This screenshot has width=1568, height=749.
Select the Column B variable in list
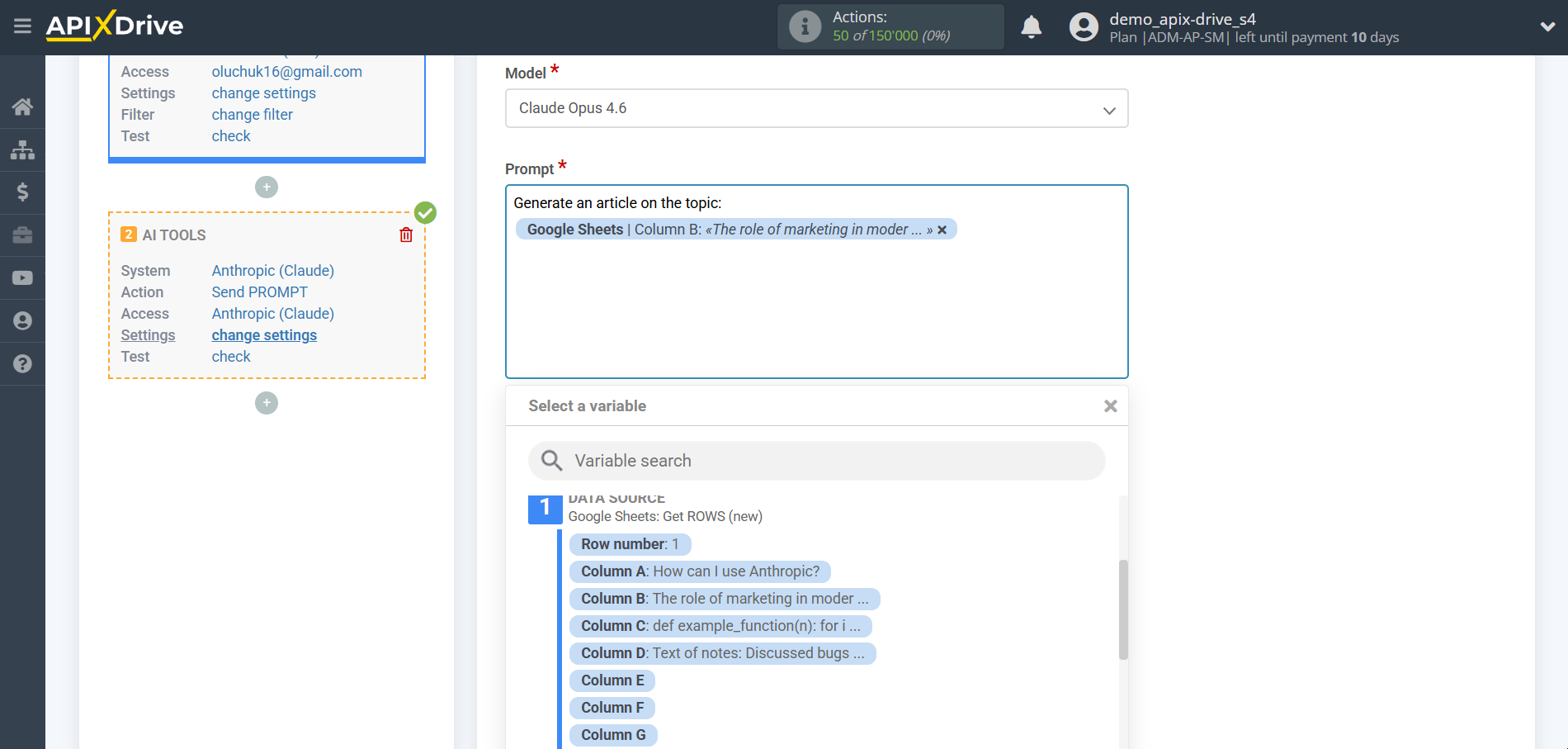click(725, 599)
